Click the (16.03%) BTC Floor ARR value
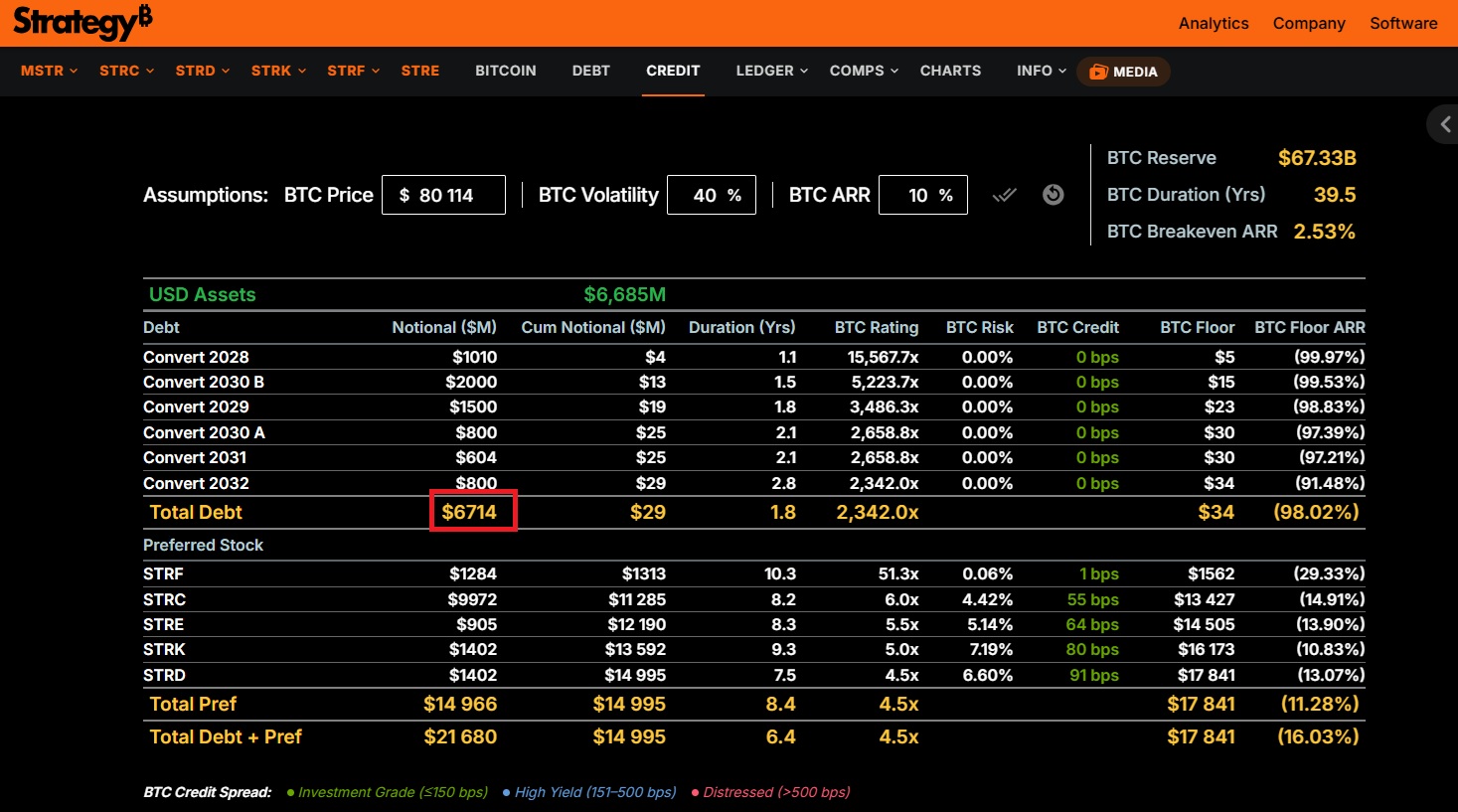Viewport: 1458px width, 812px height. tap(1319, 736)
